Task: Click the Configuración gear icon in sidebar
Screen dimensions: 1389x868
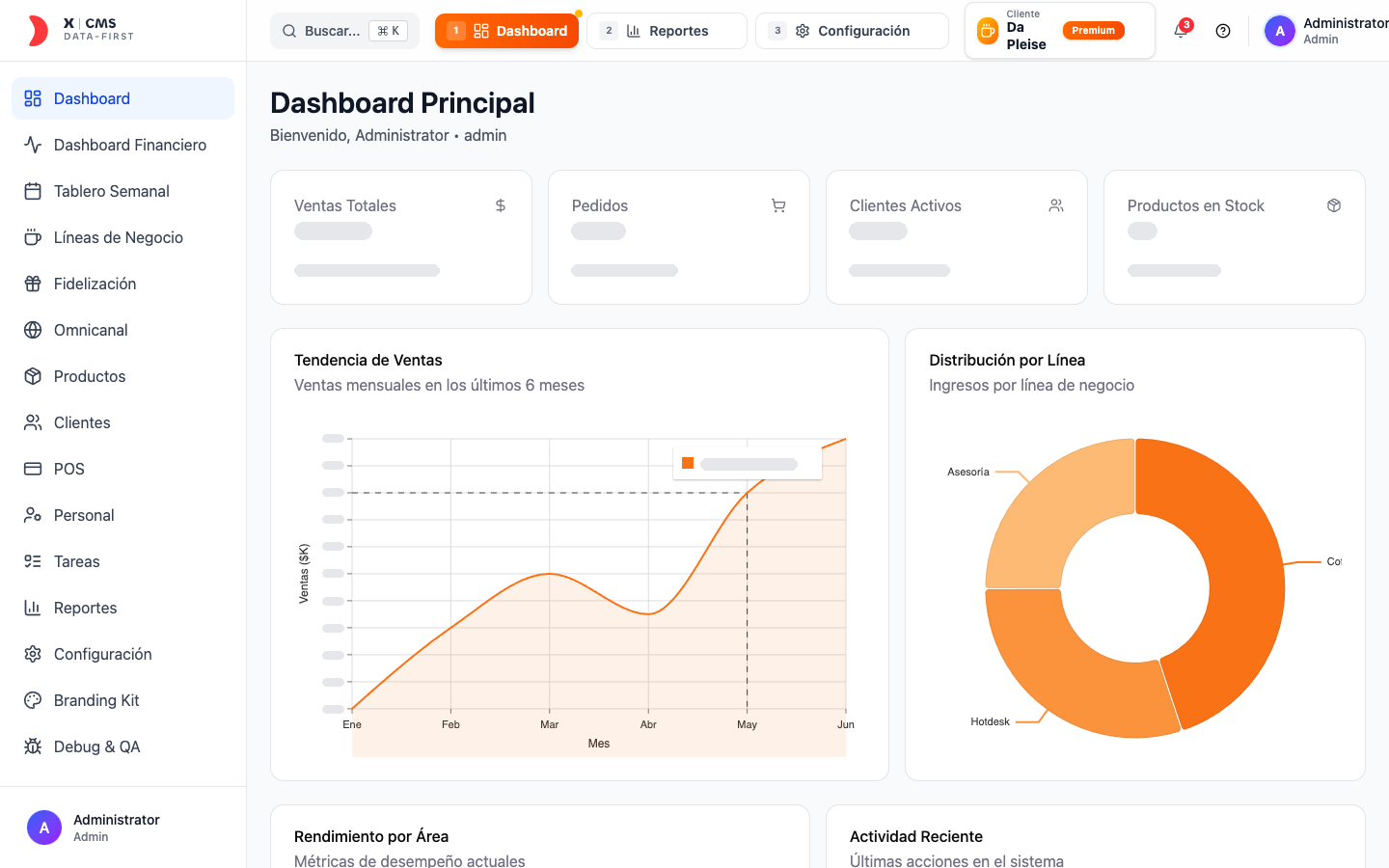Action: click(x=33, y=654)
